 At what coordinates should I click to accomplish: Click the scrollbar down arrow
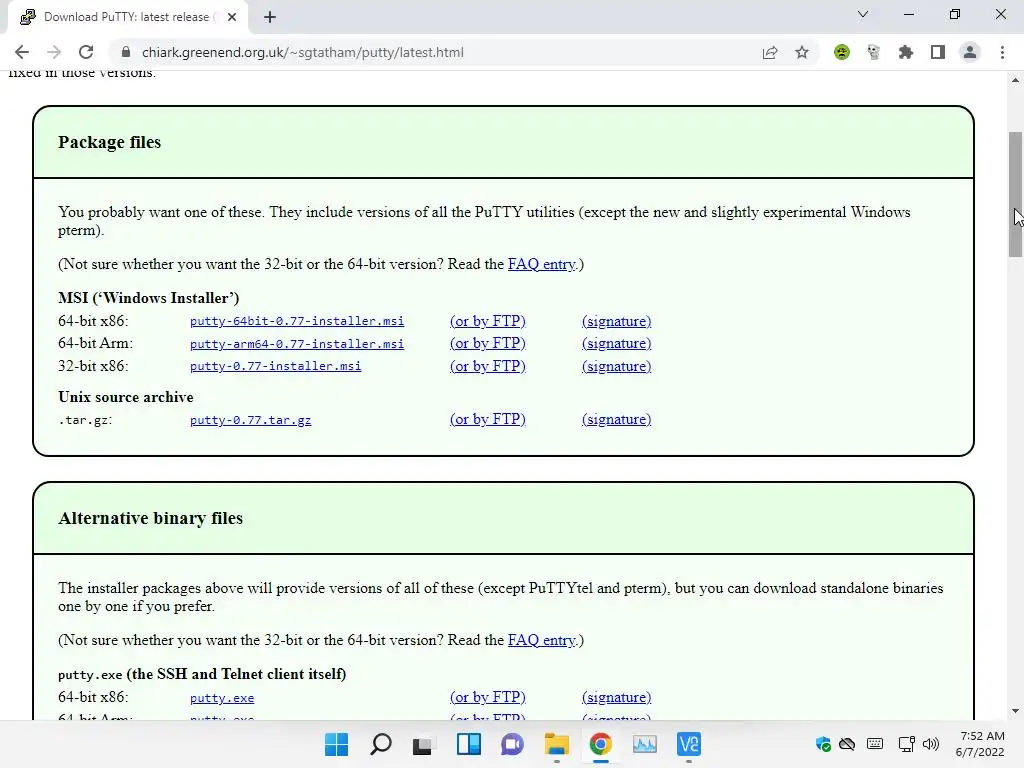(x=1015, y=711)
